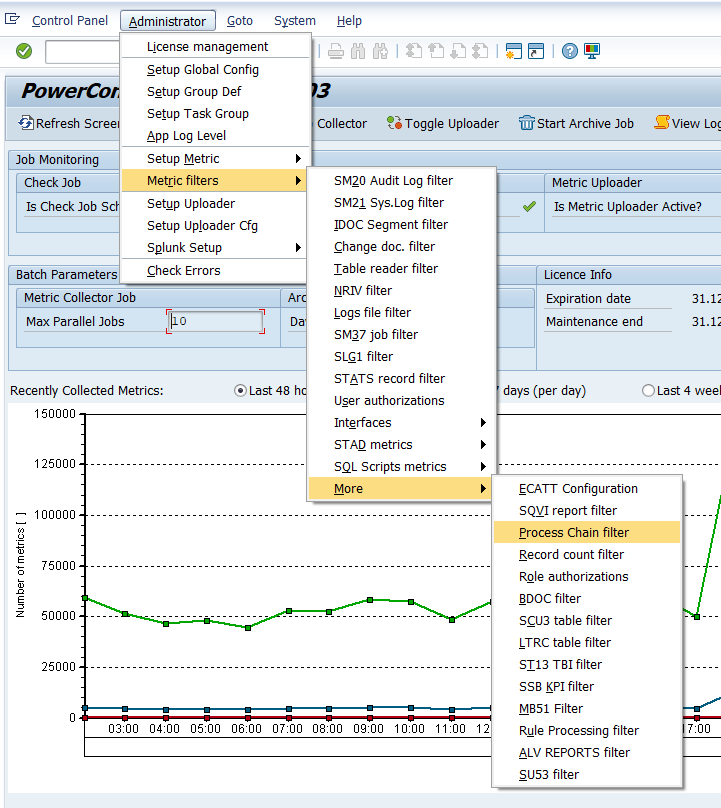Choose Process Chain filter menu entry
721x808 pixels.
pyautogui.click(x=586, y=533)
